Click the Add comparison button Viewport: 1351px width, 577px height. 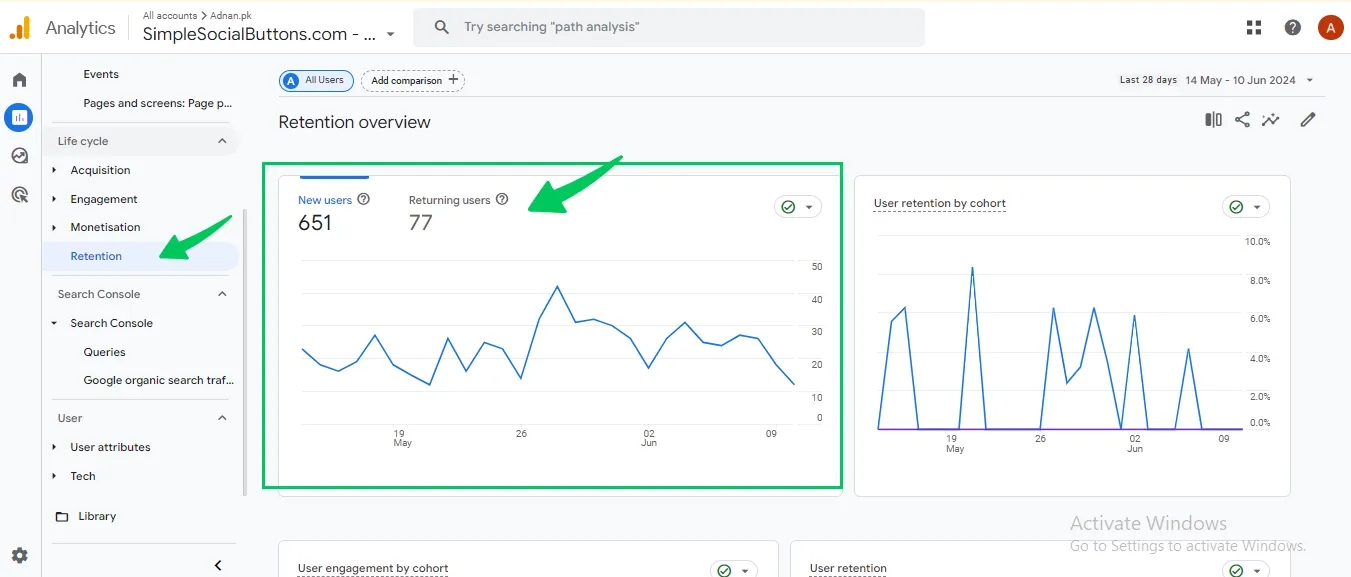tap(413, 80)
